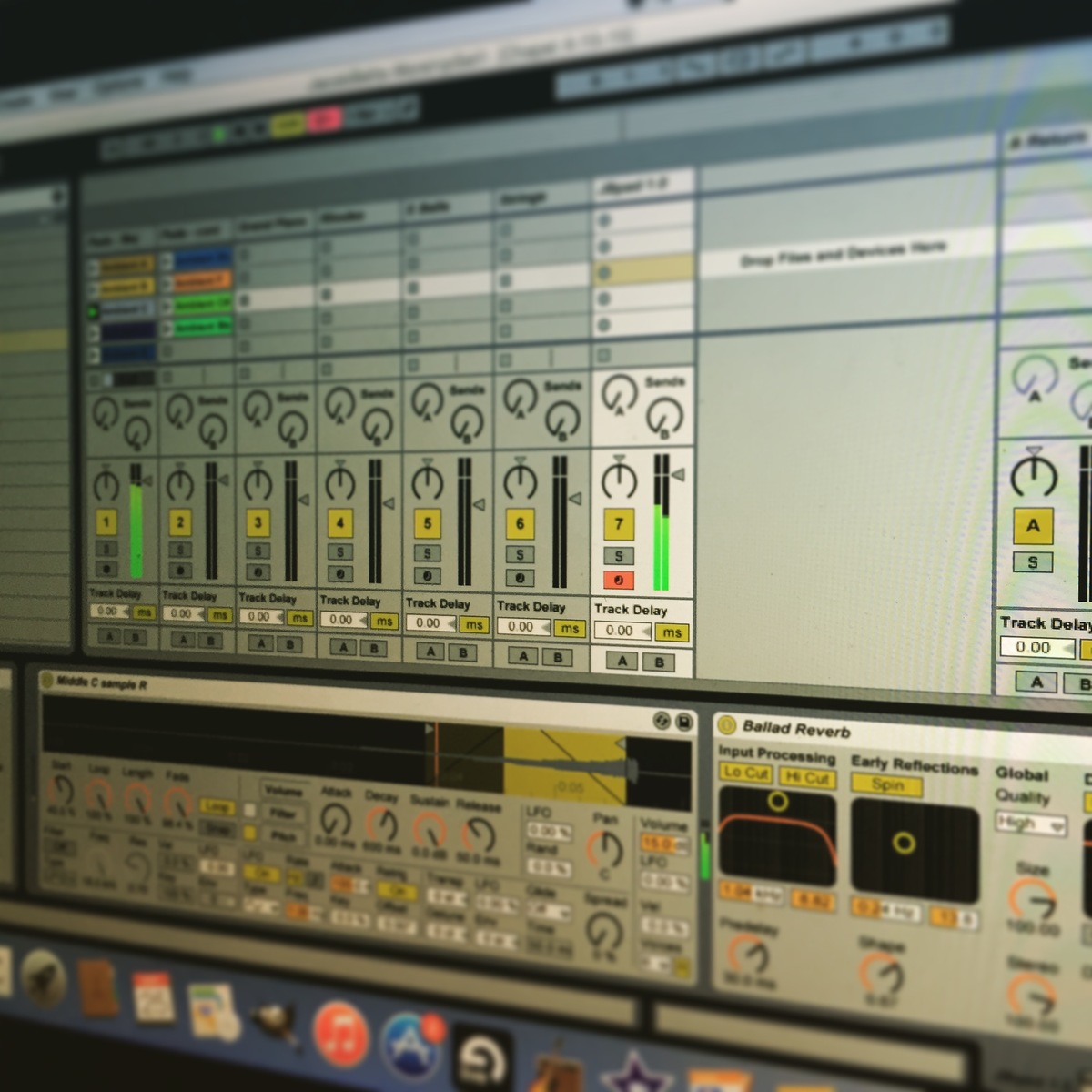Open iTunes from the Dock
This screenshot has width=1092, height=1092.
click(340, 1035)
